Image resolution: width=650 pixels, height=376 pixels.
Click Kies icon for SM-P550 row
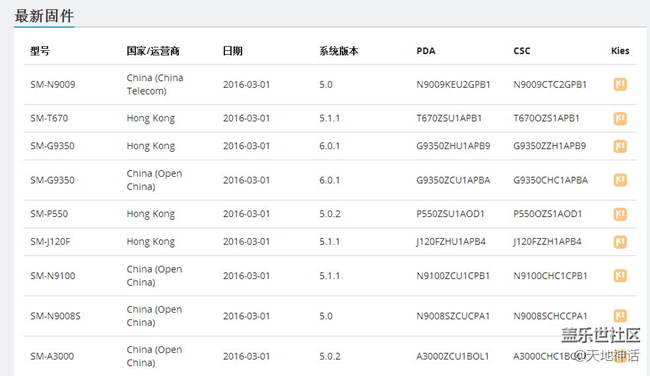620,214
